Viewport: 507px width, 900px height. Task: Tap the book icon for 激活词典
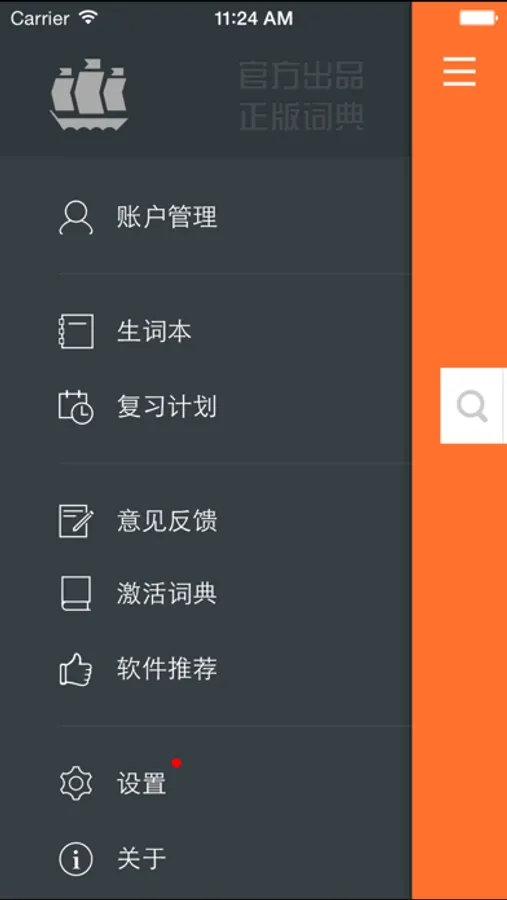(x=76, y=593)
